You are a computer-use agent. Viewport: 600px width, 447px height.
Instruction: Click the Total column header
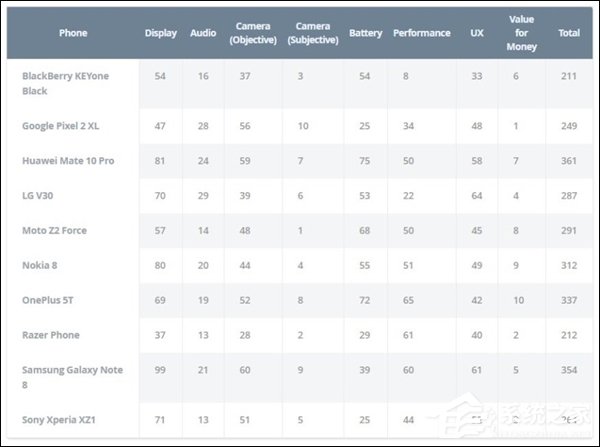tap(569, 33)
